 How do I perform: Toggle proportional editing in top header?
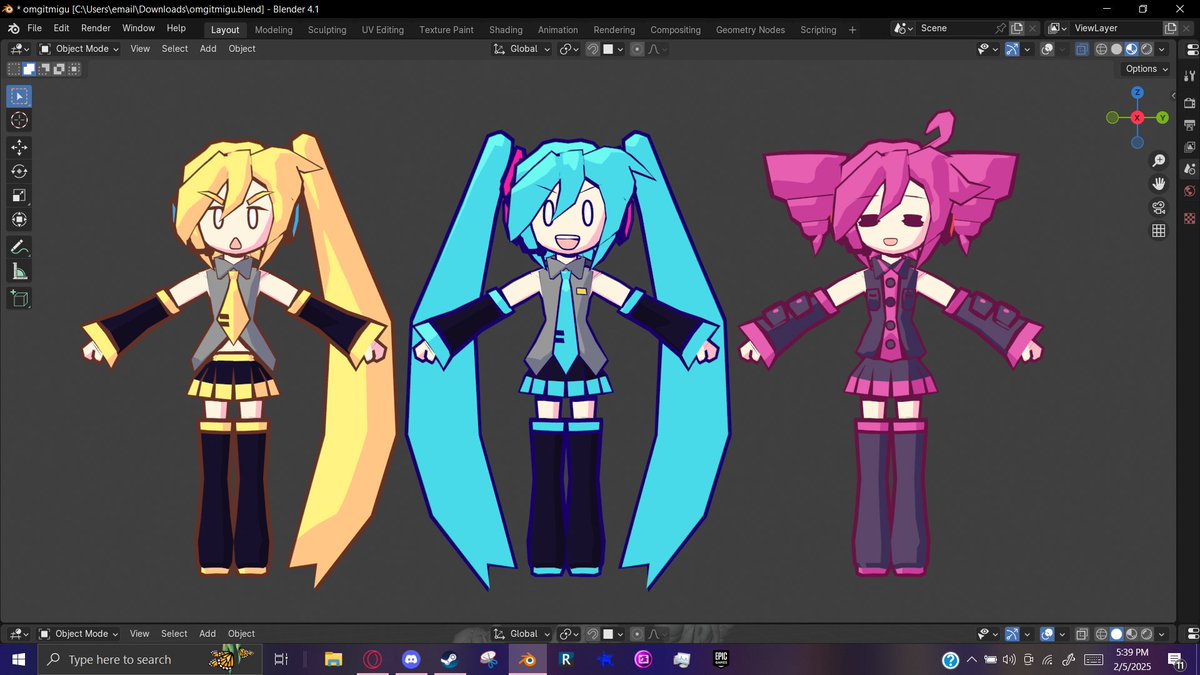point(637,49)
